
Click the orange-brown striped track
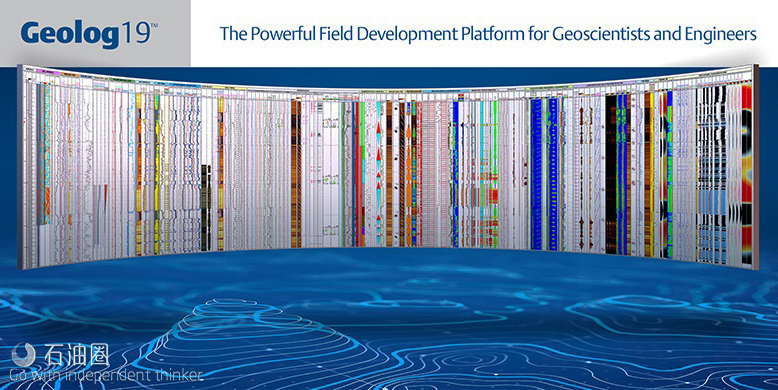[296, 174]
